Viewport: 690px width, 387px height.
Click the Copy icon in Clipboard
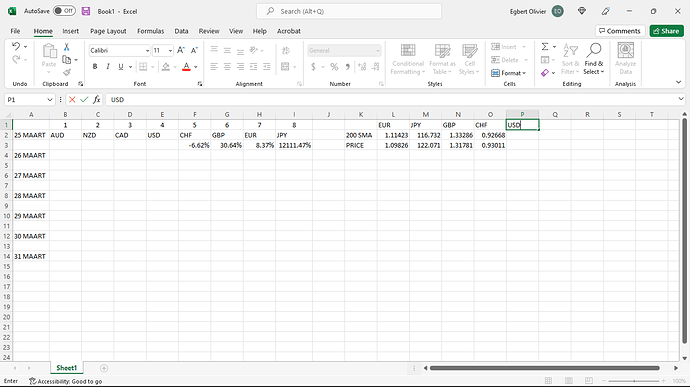66,59
